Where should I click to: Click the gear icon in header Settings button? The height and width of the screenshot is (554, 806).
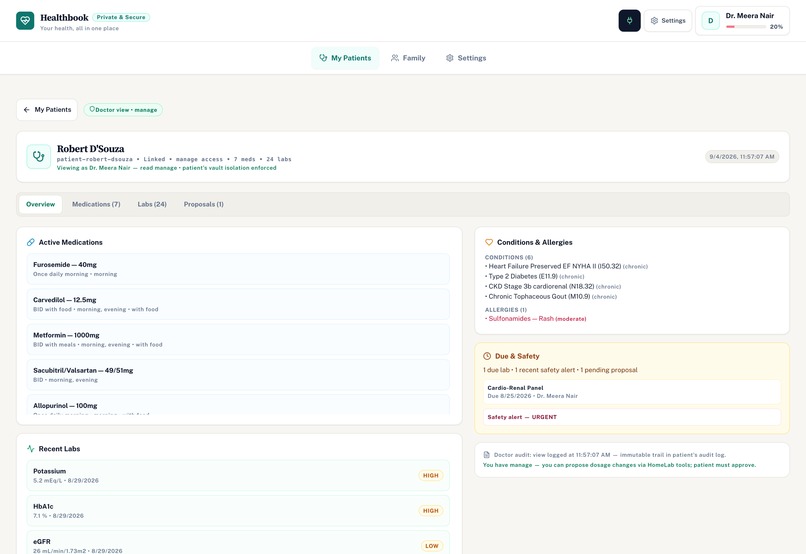point(654,21)
